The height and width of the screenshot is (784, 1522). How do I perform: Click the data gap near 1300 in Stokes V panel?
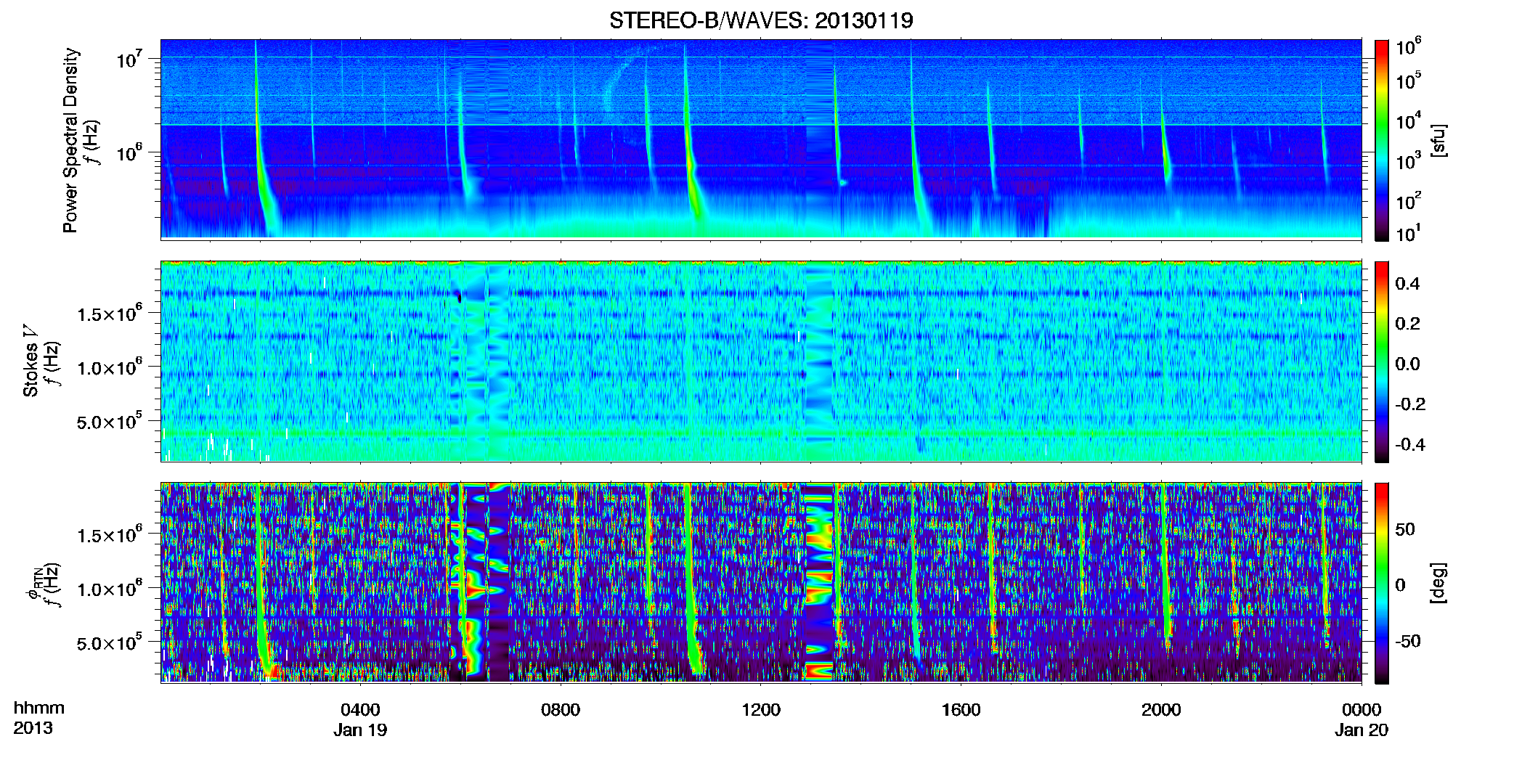(819, 362)
